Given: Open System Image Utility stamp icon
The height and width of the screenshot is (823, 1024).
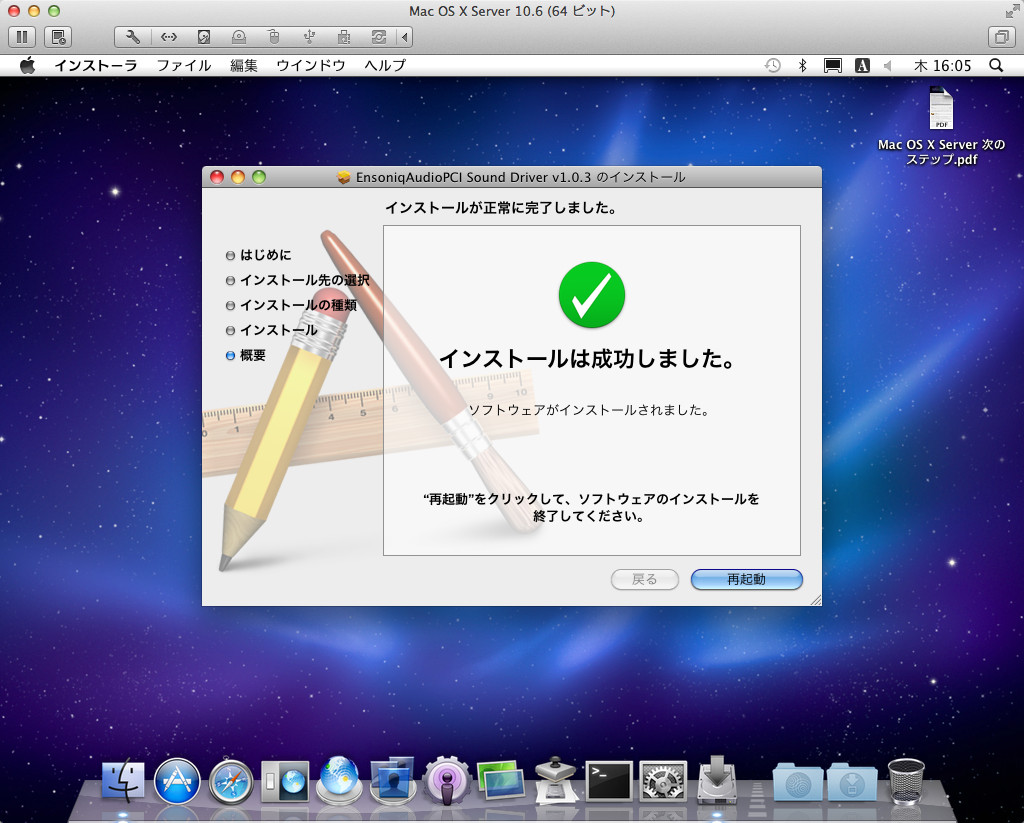Looking at the screenshot, I should pos(555,781).
